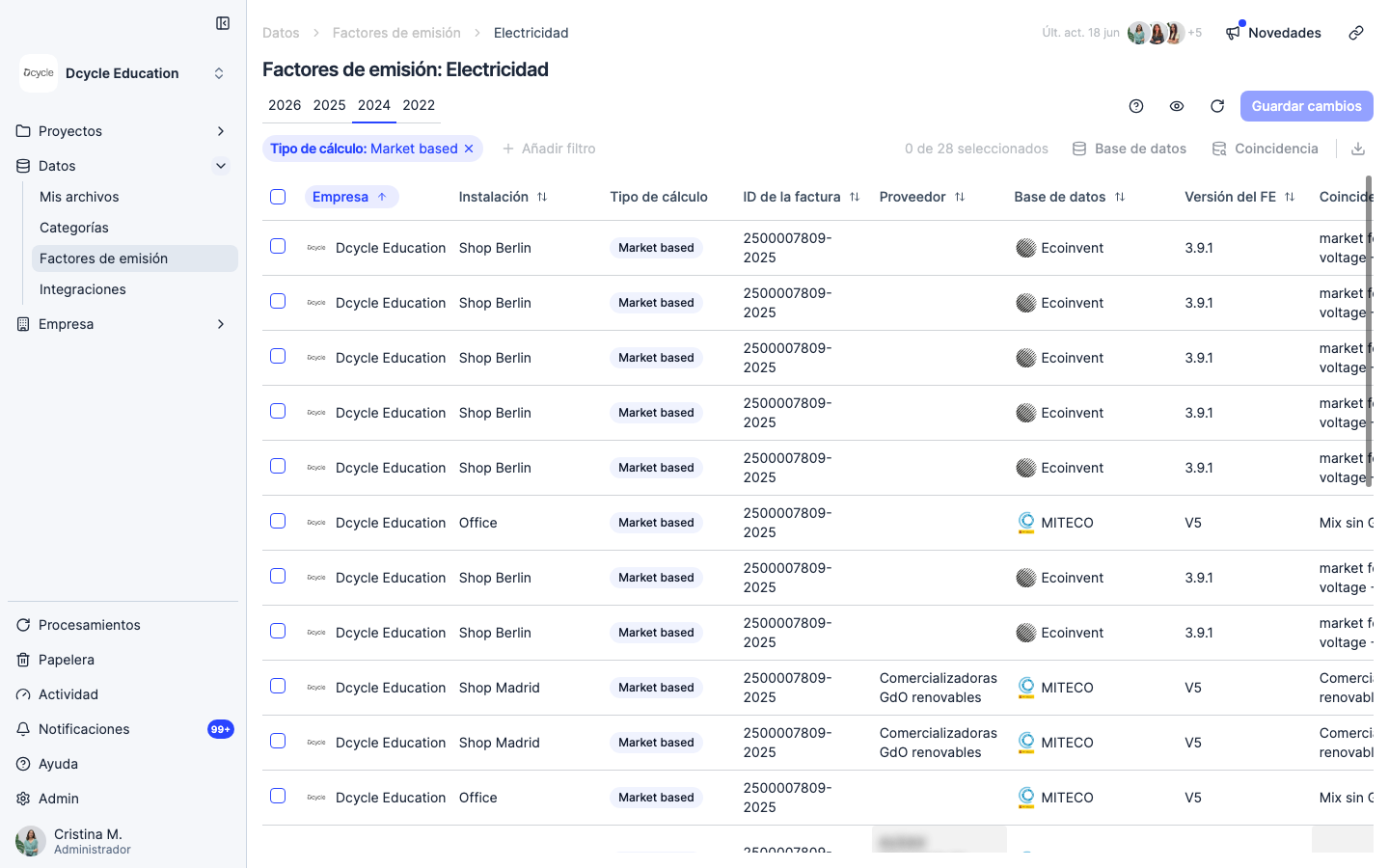Open the Papelera trash icon

(23, 660)
